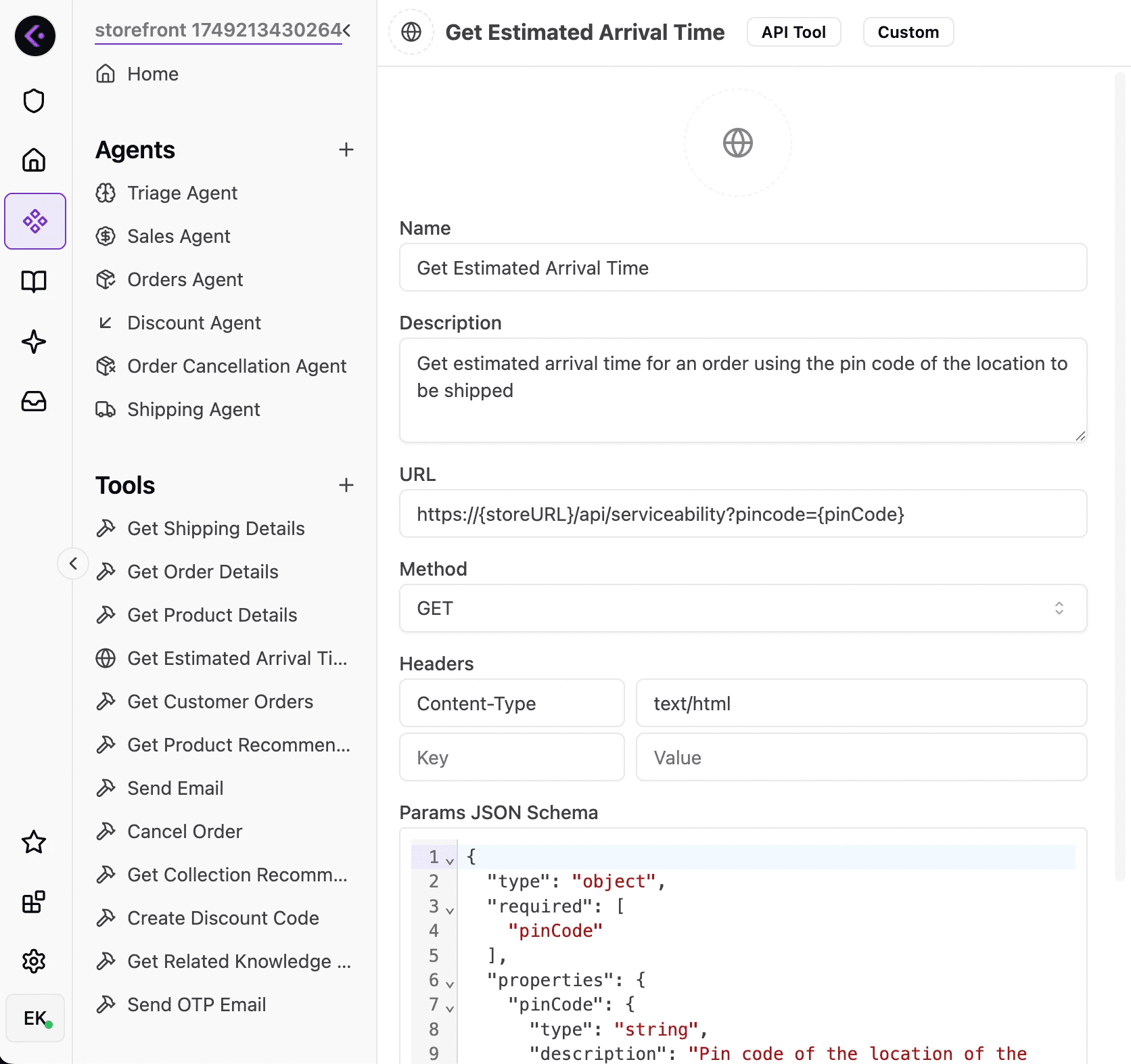Open the inbox tray icon
Screen dimensions: 1131x1064
click(x=34, y=401)
